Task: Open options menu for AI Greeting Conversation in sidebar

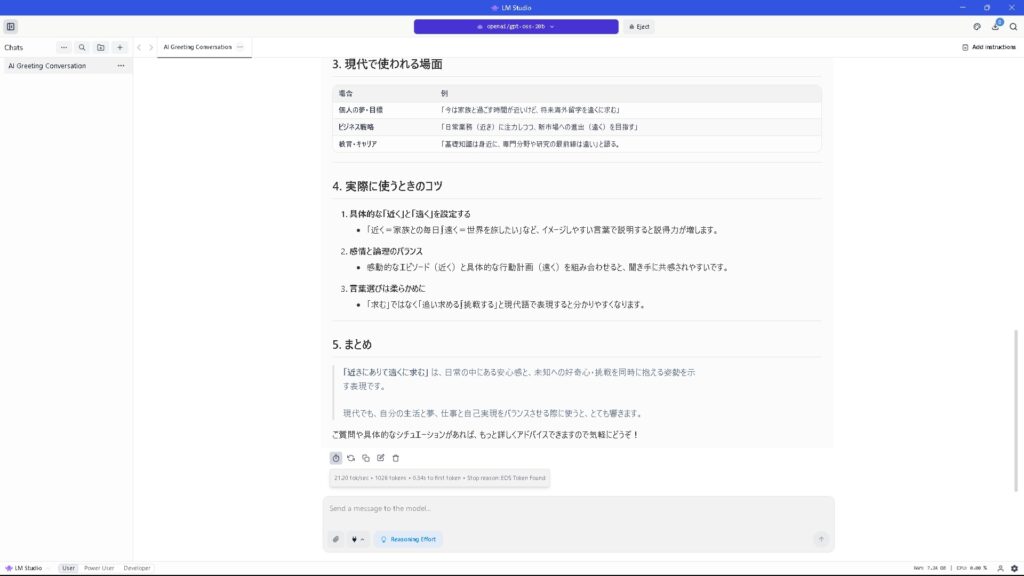Action: [121, 66]
